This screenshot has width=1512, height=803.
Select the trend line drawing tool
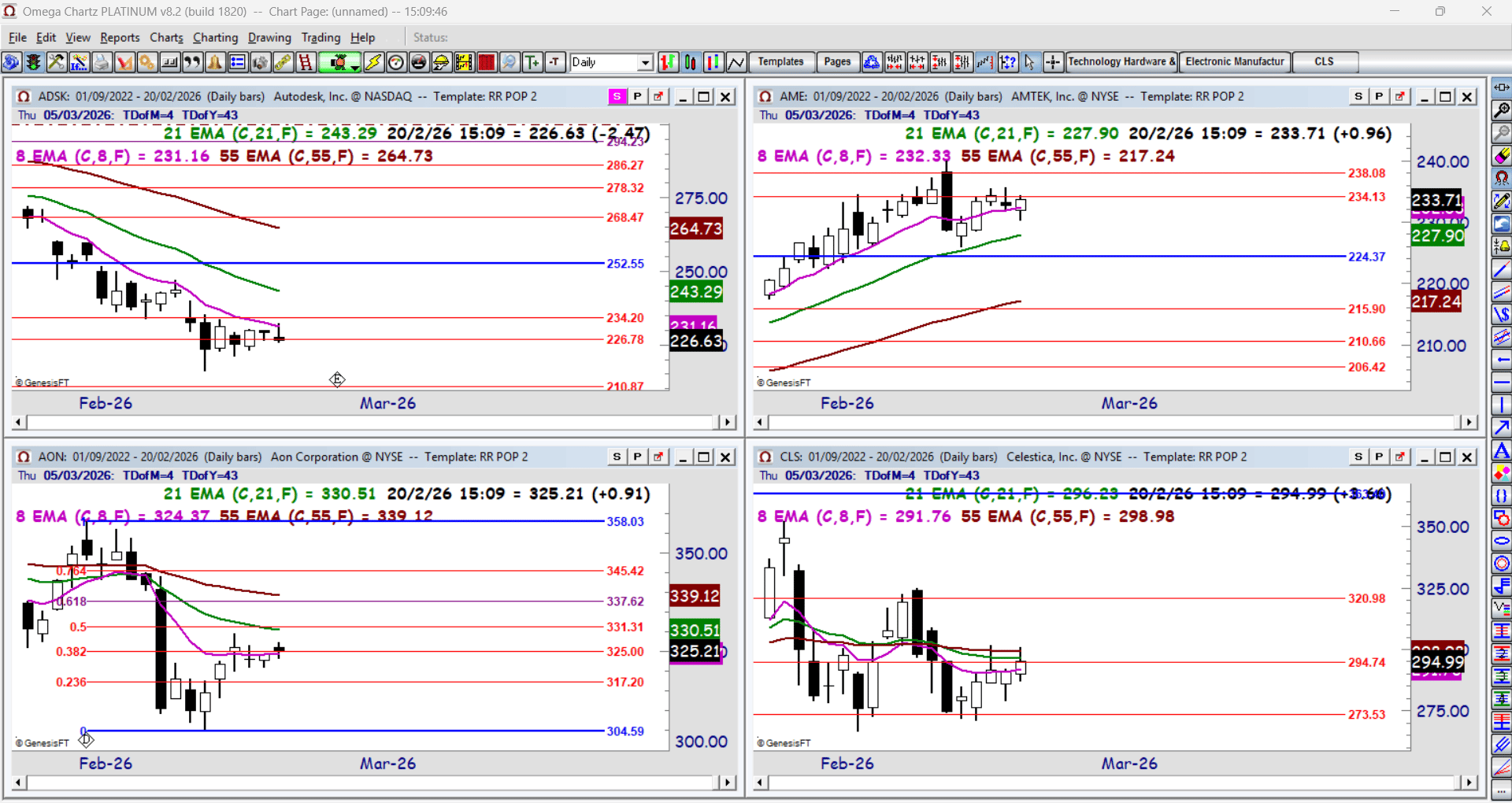pos(1502,269)
